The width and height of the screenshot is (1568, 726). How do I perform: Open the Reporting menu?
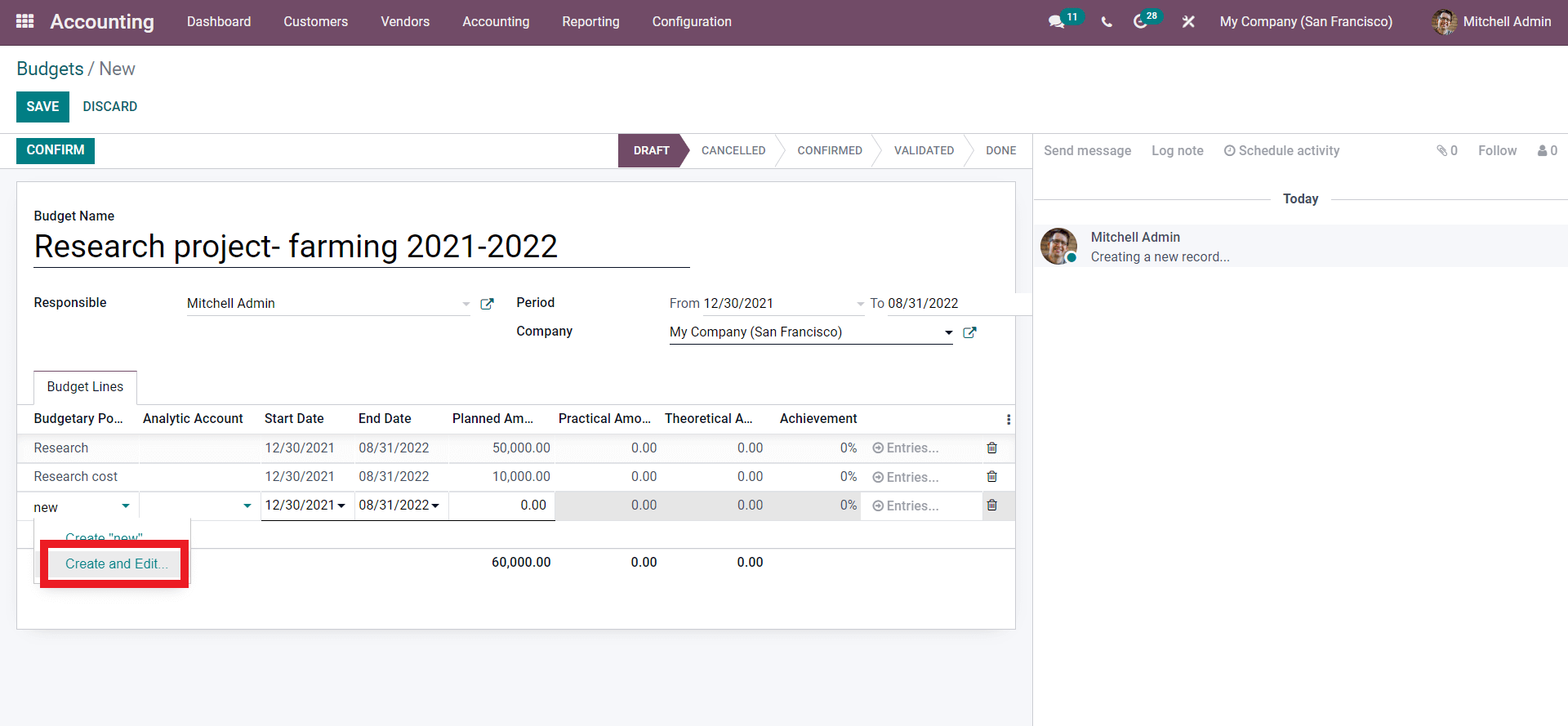click(x=590, y=22)
